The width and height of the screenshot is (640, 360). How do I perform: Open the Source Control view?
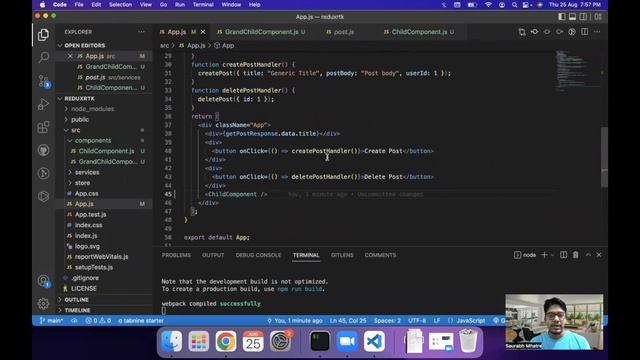pyautogui.click(x=43, y=81)
